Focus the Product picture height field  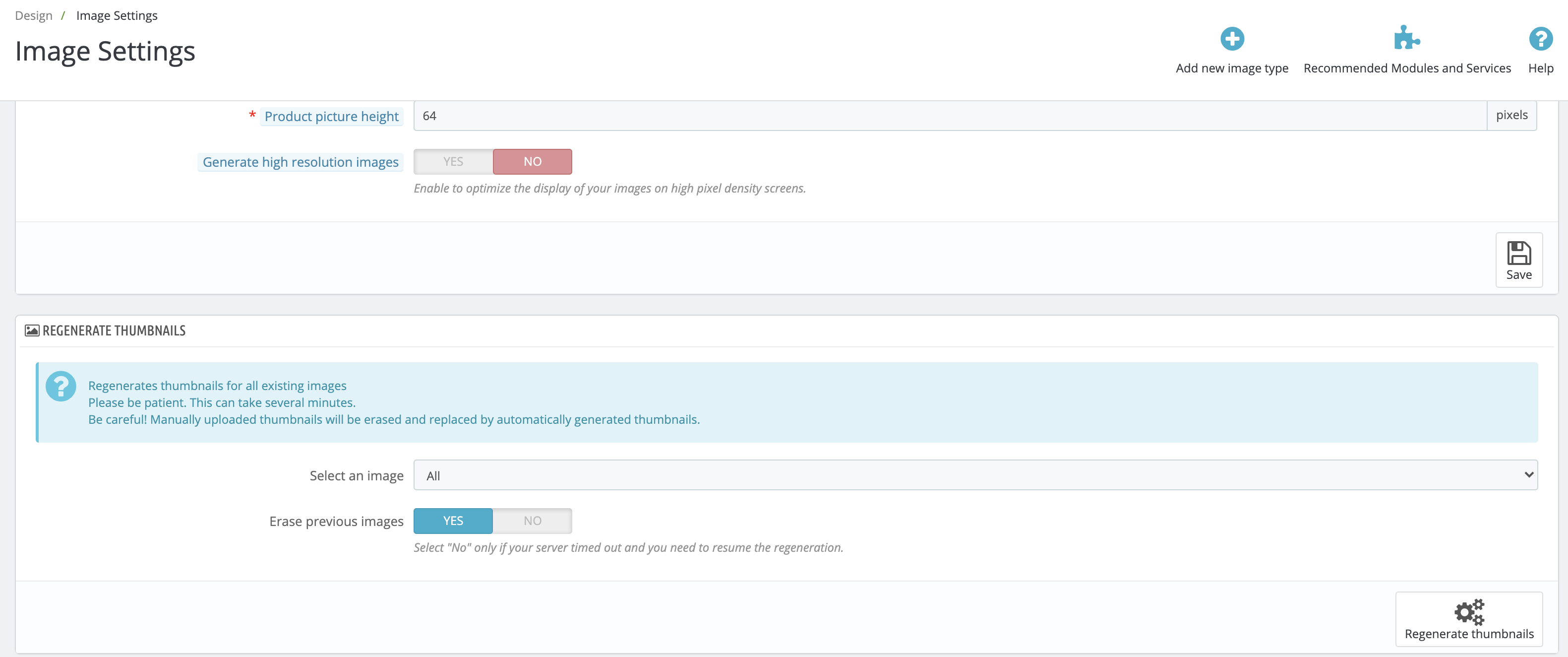point(950,116)
